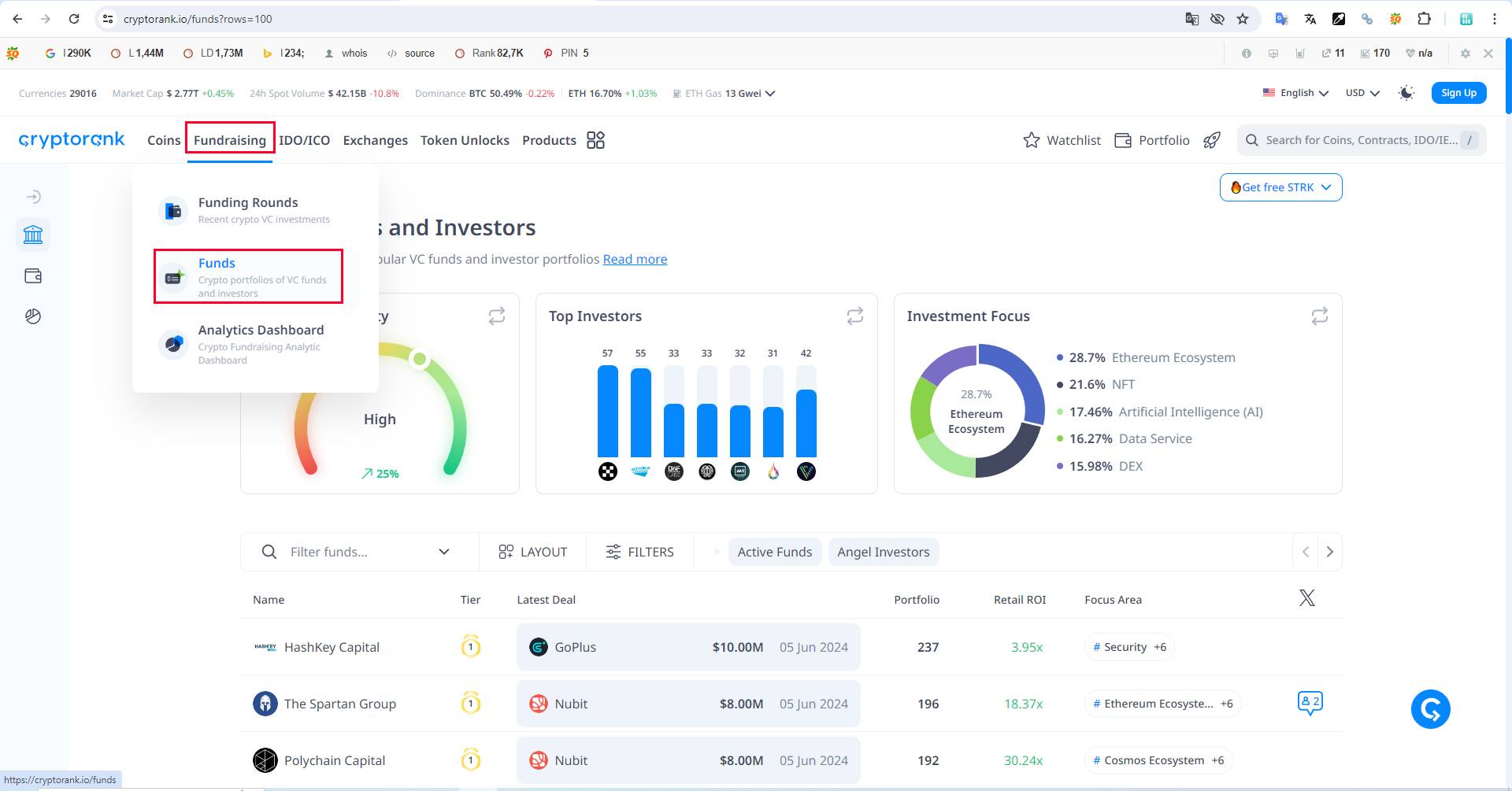
Task: Select the first investor logo under bar 57
Action: click(608, 471)
